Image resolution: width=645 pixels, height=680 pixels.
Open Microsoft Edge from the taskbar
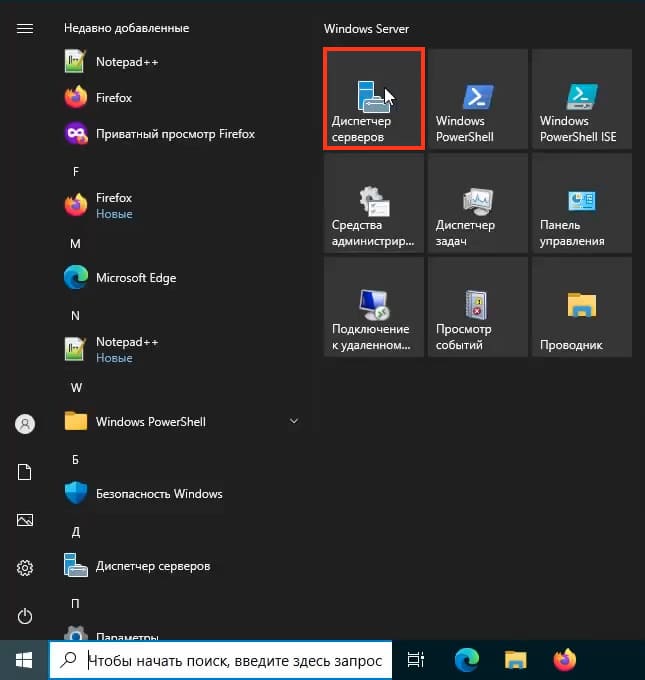[x=467, y=660]
